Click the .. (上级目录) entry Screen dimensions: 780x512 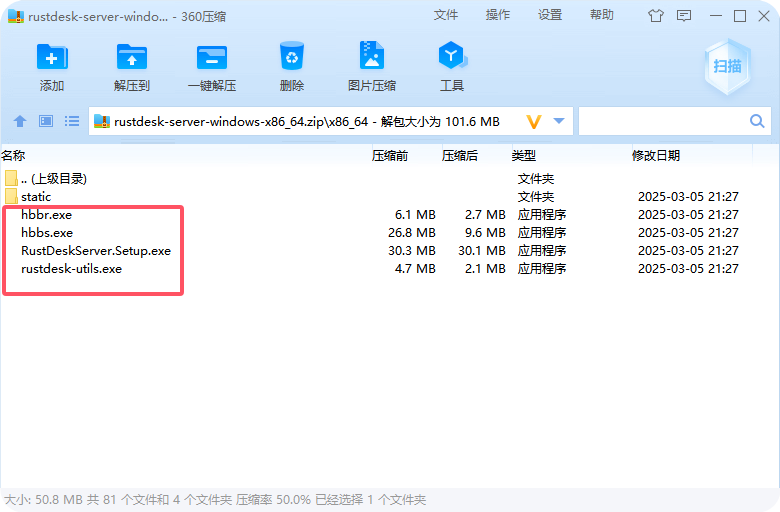click(x=54, y=179)
